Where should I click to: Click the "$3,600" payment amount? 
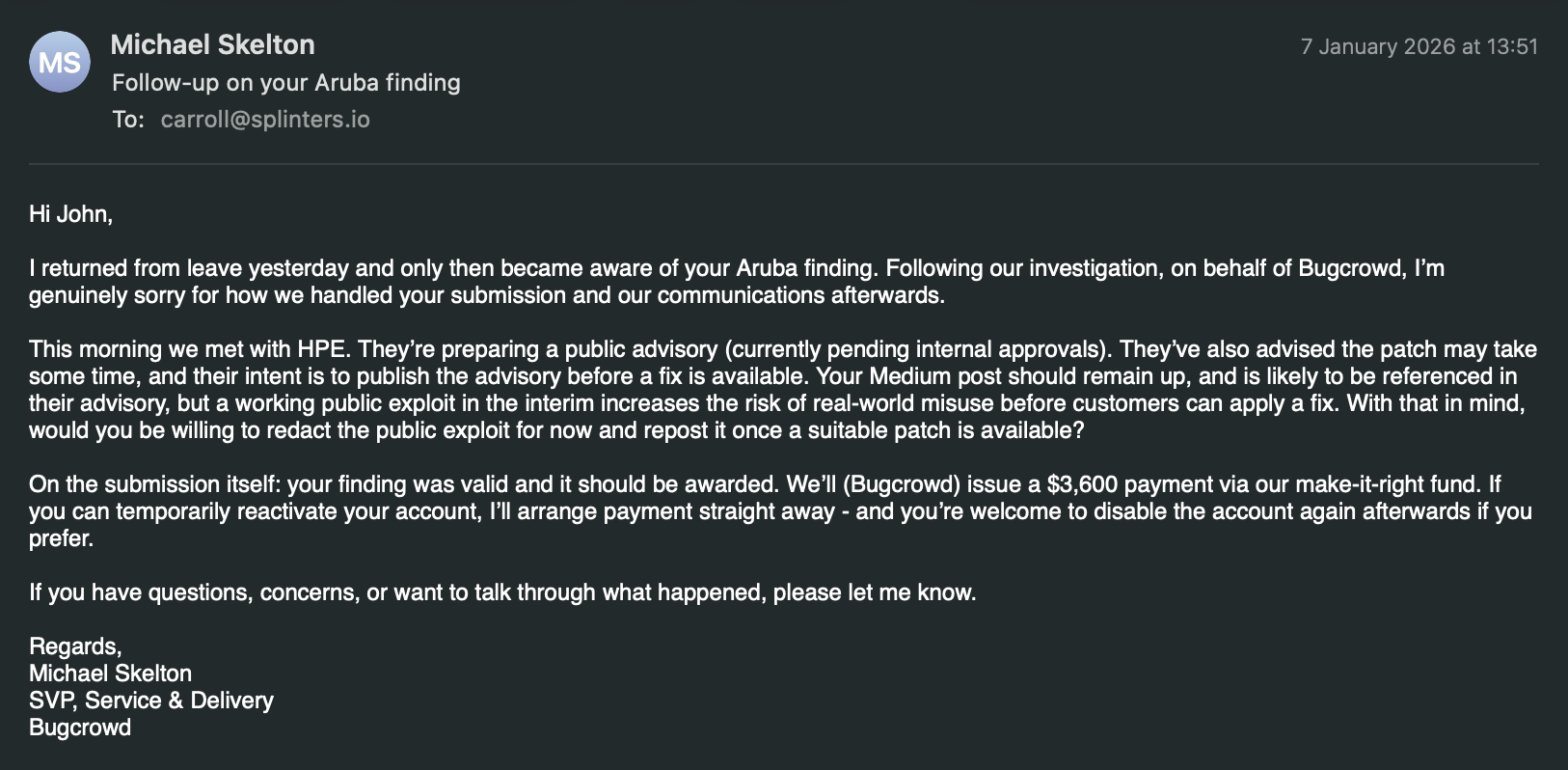point(1082,484)
